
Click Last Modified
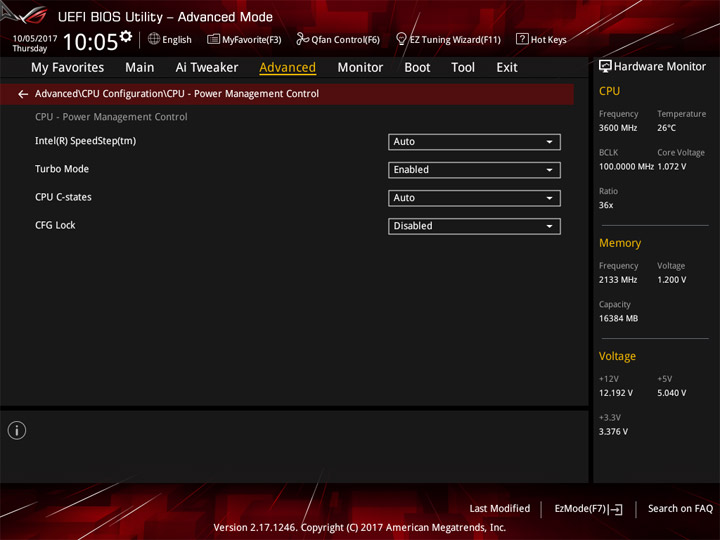[x=500, y=509]
